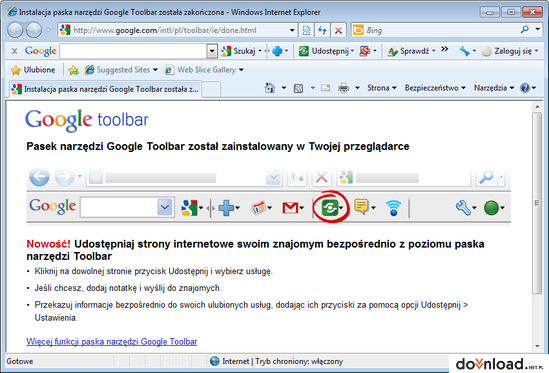Click the circled green share icon in illustration

point(330,208)
